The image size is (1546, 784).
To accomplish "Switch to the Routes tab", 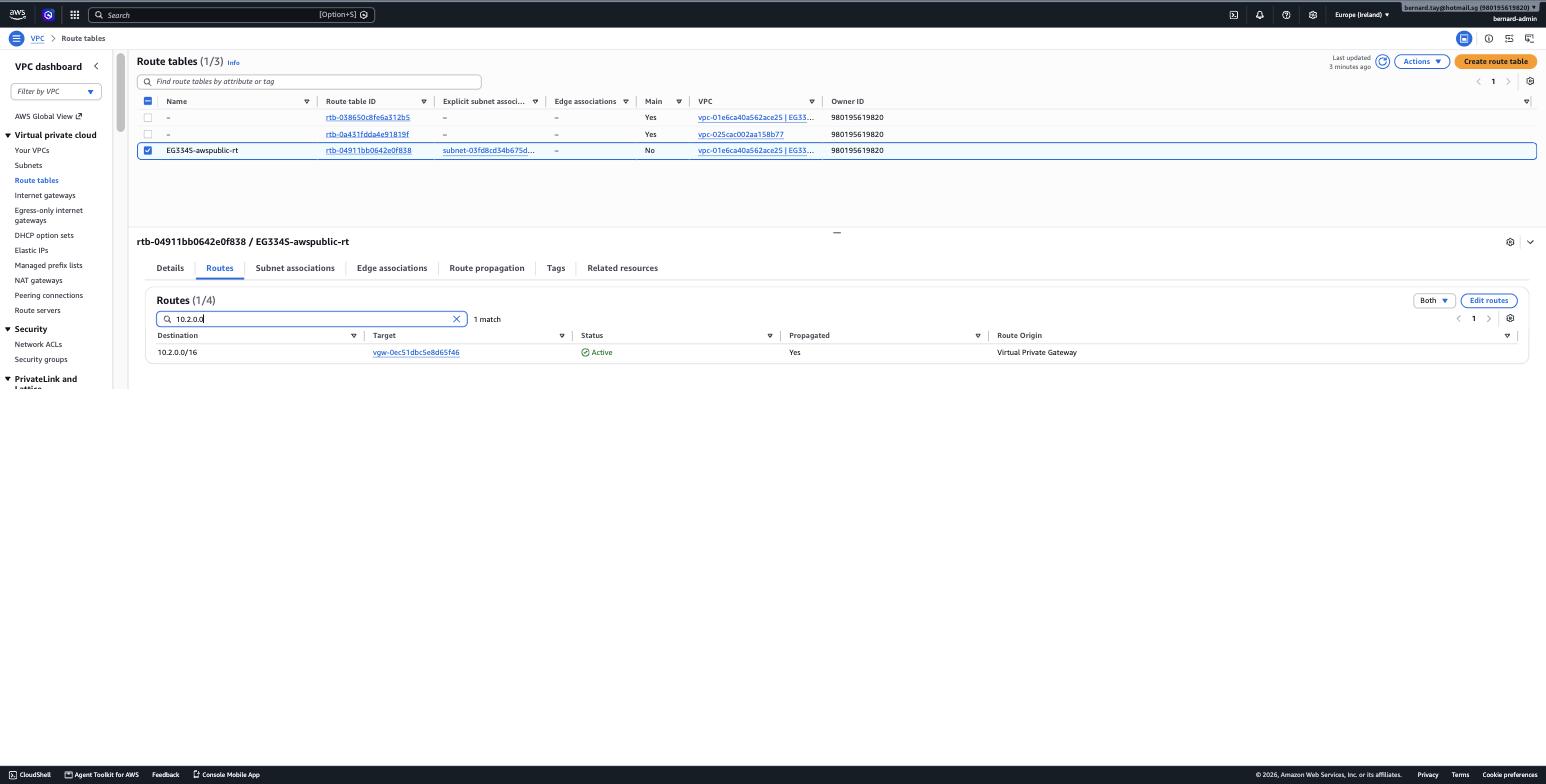I will coord(219,268).
